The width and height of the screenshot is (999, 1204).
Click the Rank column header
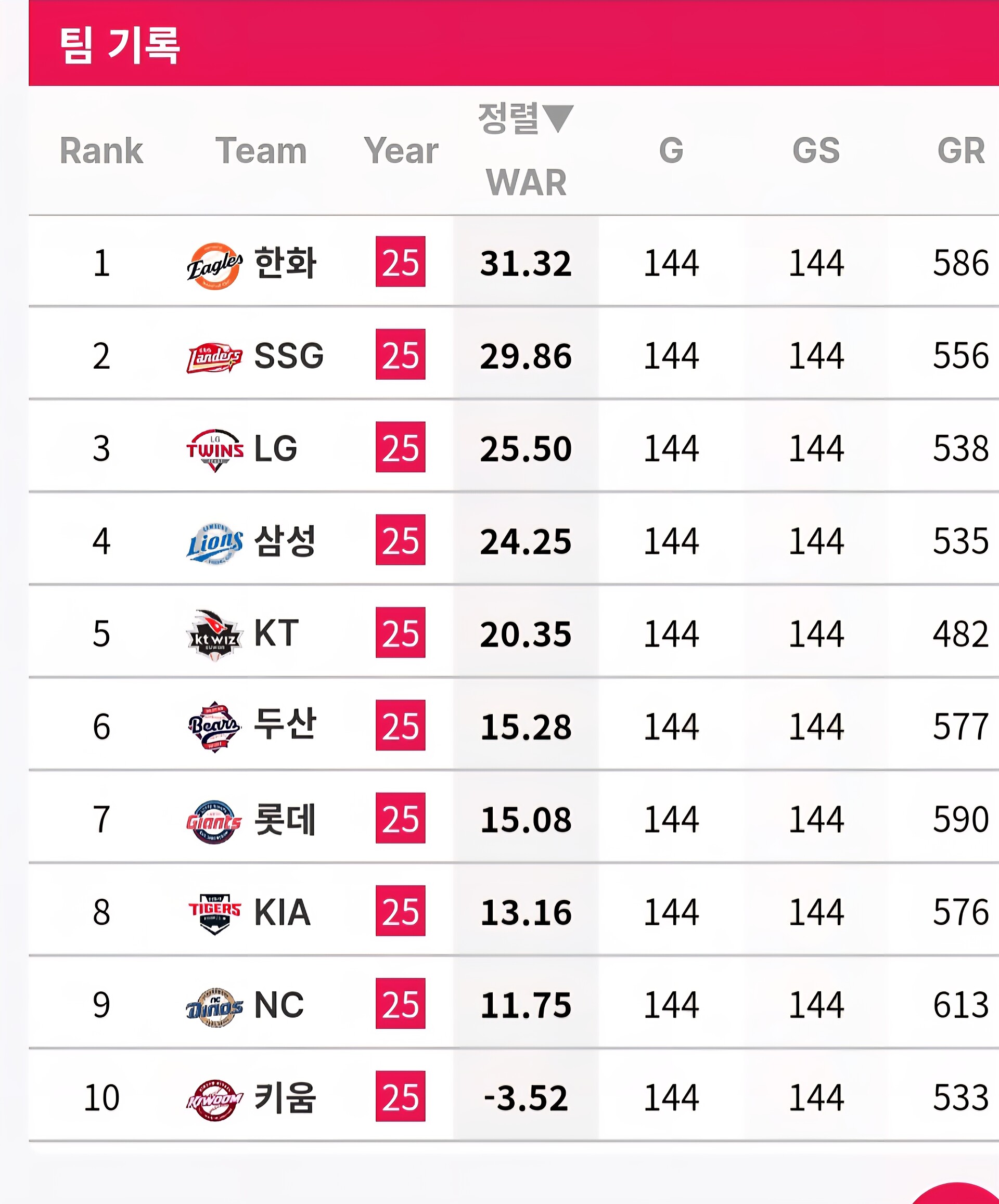101,151
